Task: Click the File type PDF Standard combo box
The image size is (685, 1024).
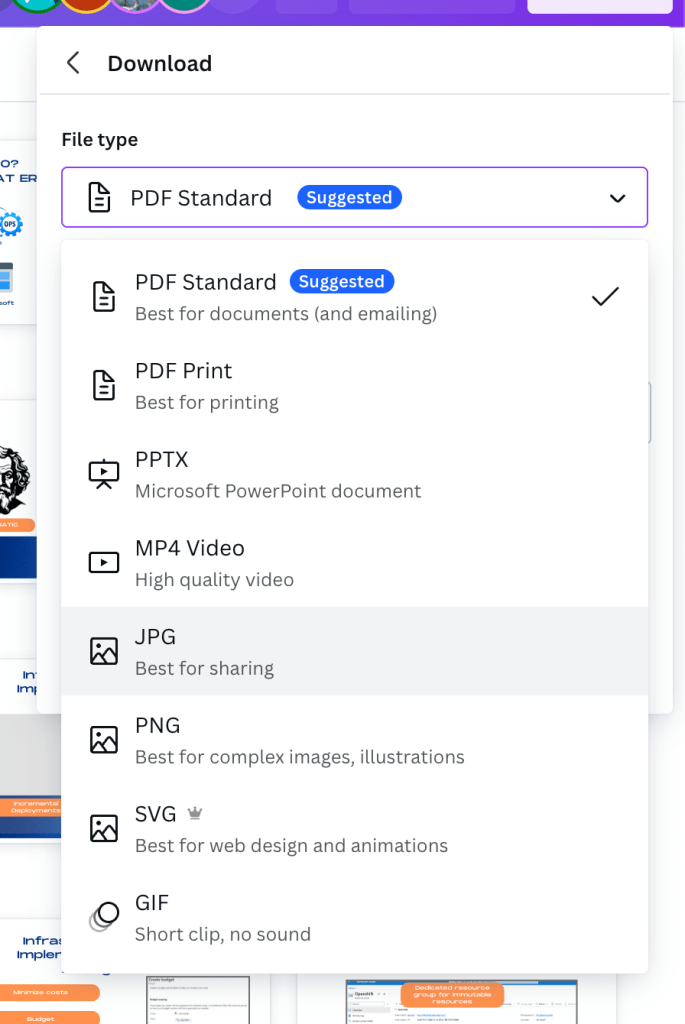Action: [355, 197]
